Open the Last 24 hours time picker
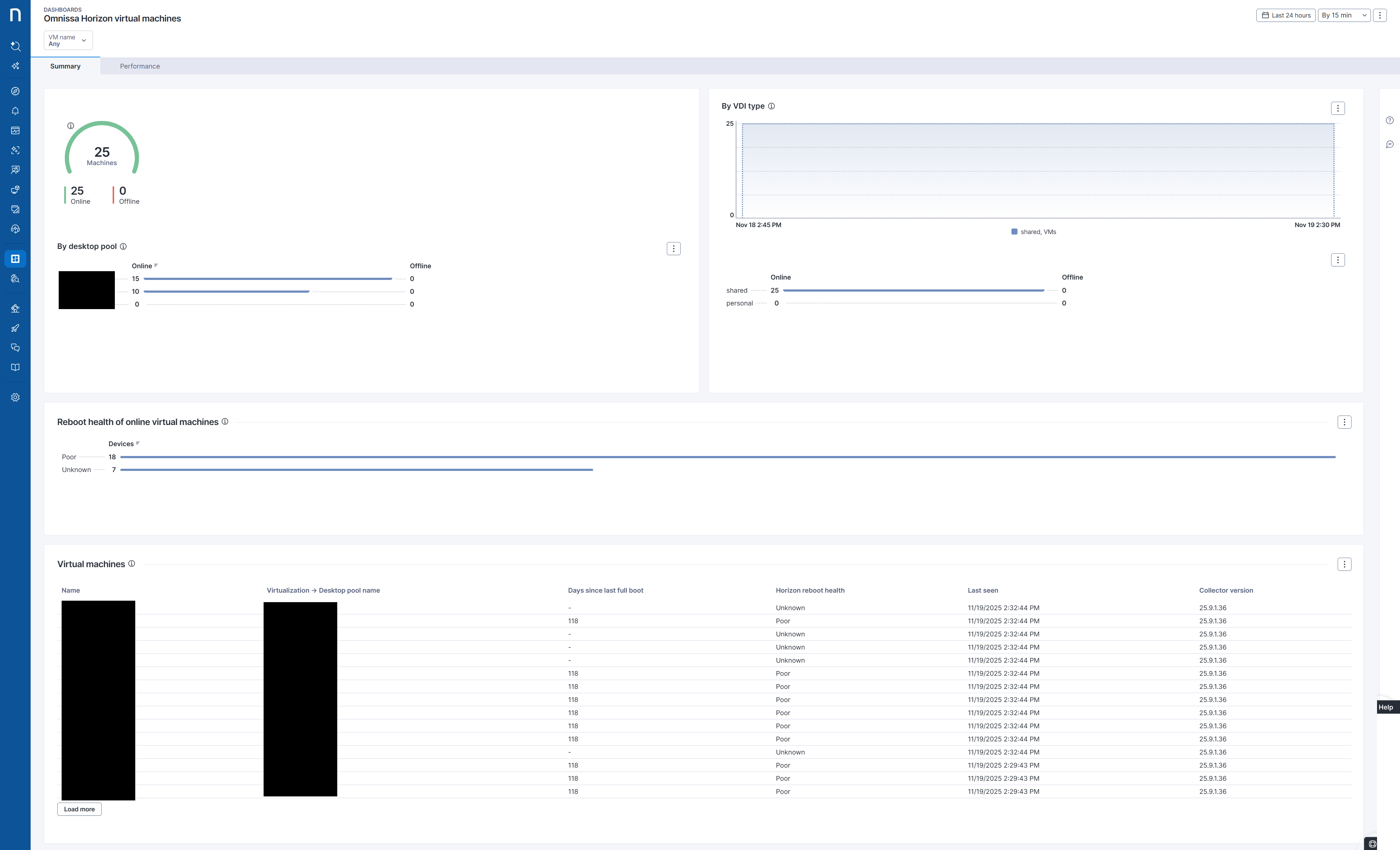This screenshot has height=850, width=1400. click(1286, 15)
